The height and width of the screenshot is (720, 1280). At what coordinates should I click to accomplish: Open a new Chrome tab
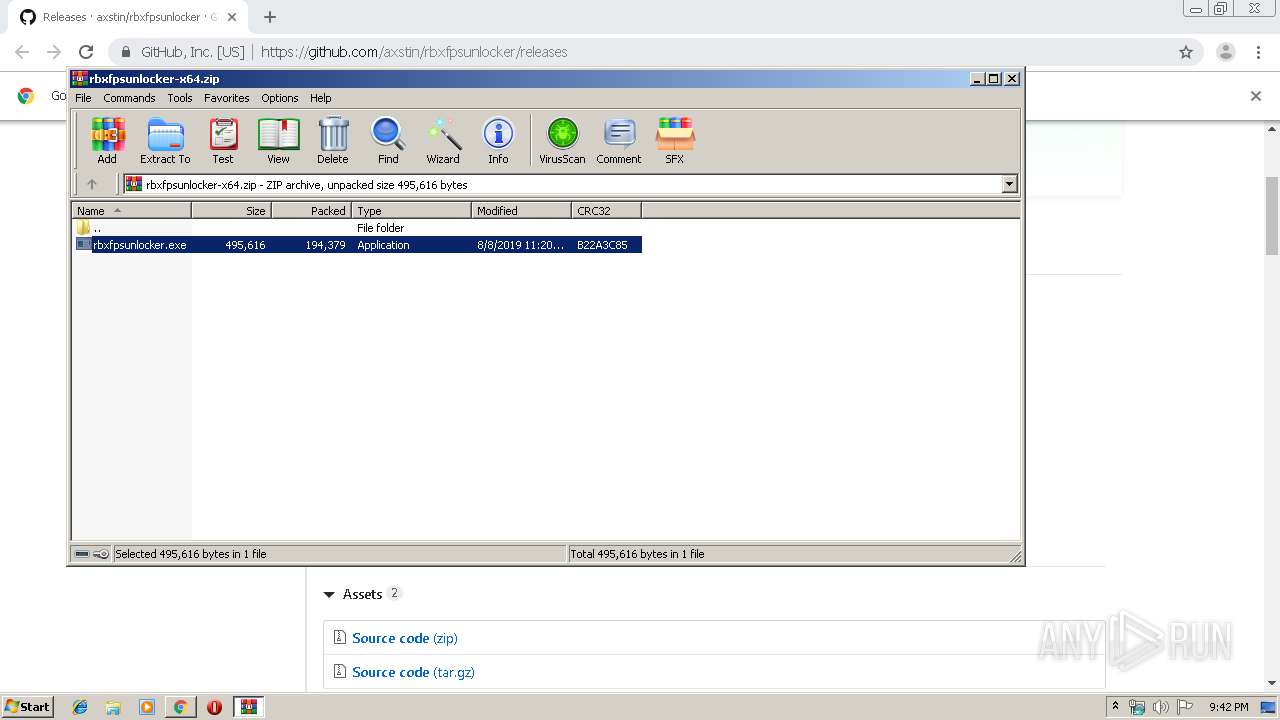(270, 17)
